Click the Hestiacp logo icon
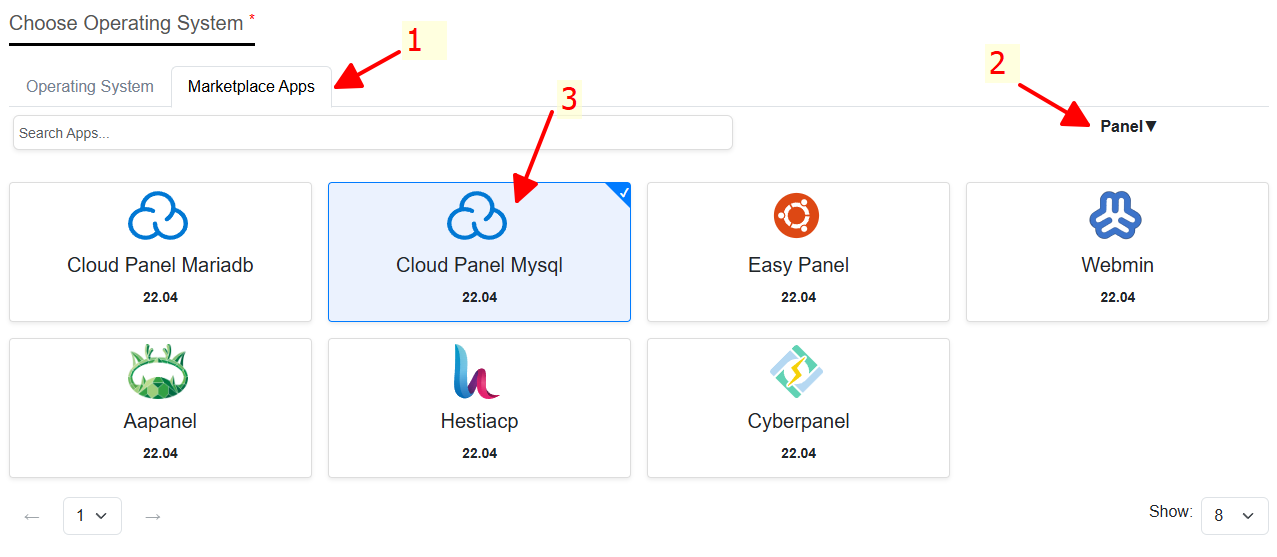The width and height of the screenshot is (1277, 557). point(475,372)
